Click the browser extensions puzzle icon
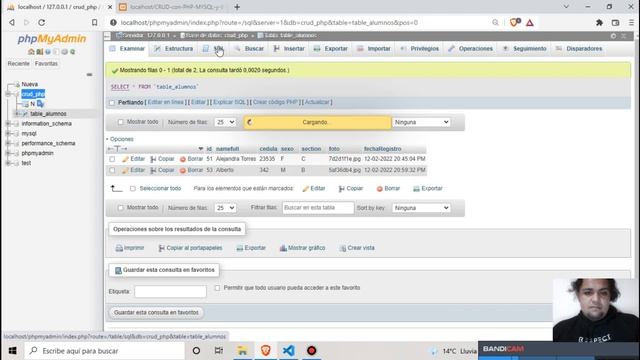This screenshot has height=360, width=640. (599, 23)
